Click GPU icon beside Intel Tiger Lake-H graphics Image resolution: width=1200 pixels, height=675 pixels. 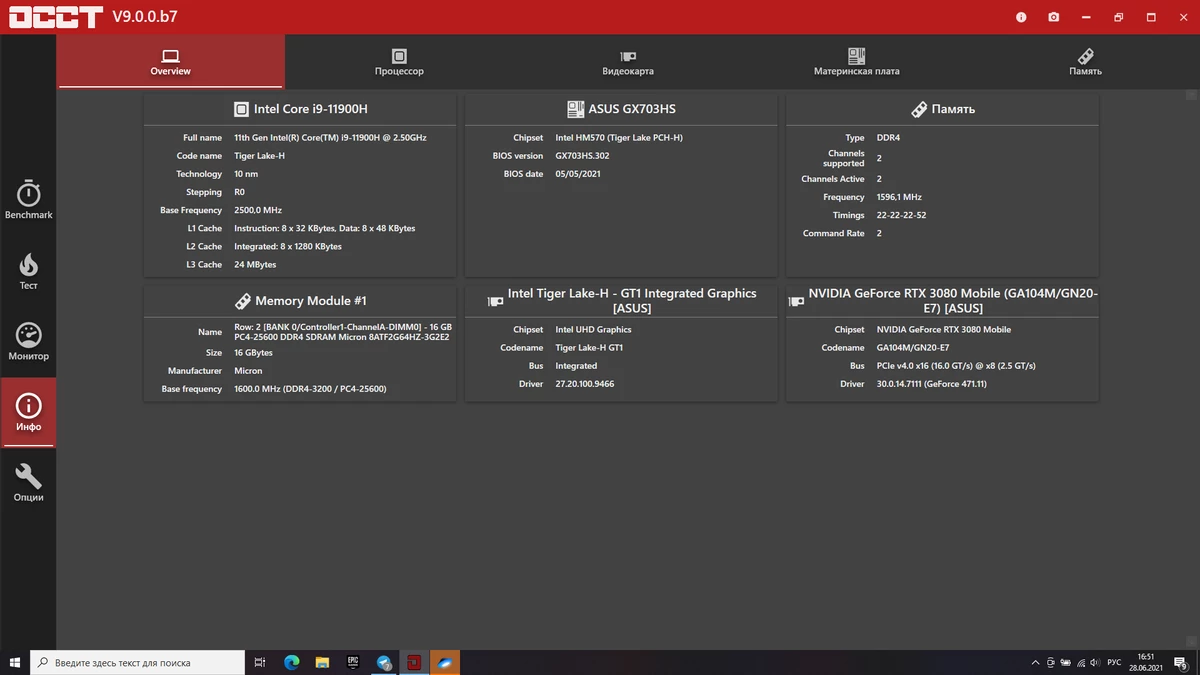pyautogui.click(x=495, y=301)
